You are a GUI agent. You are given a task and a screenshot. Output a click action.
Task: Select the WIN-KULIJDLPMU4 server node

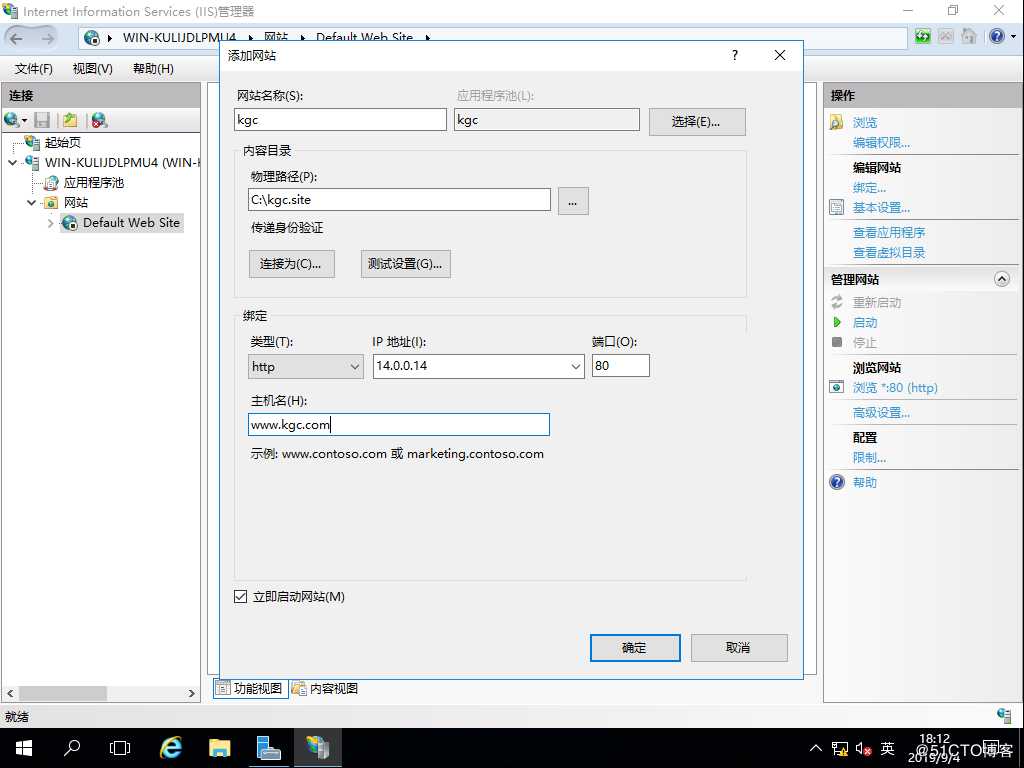122,163
